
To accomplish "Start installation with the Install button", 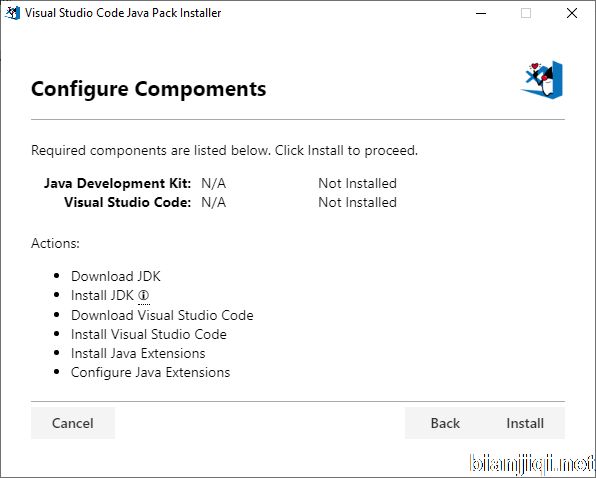I will point(525,423).
